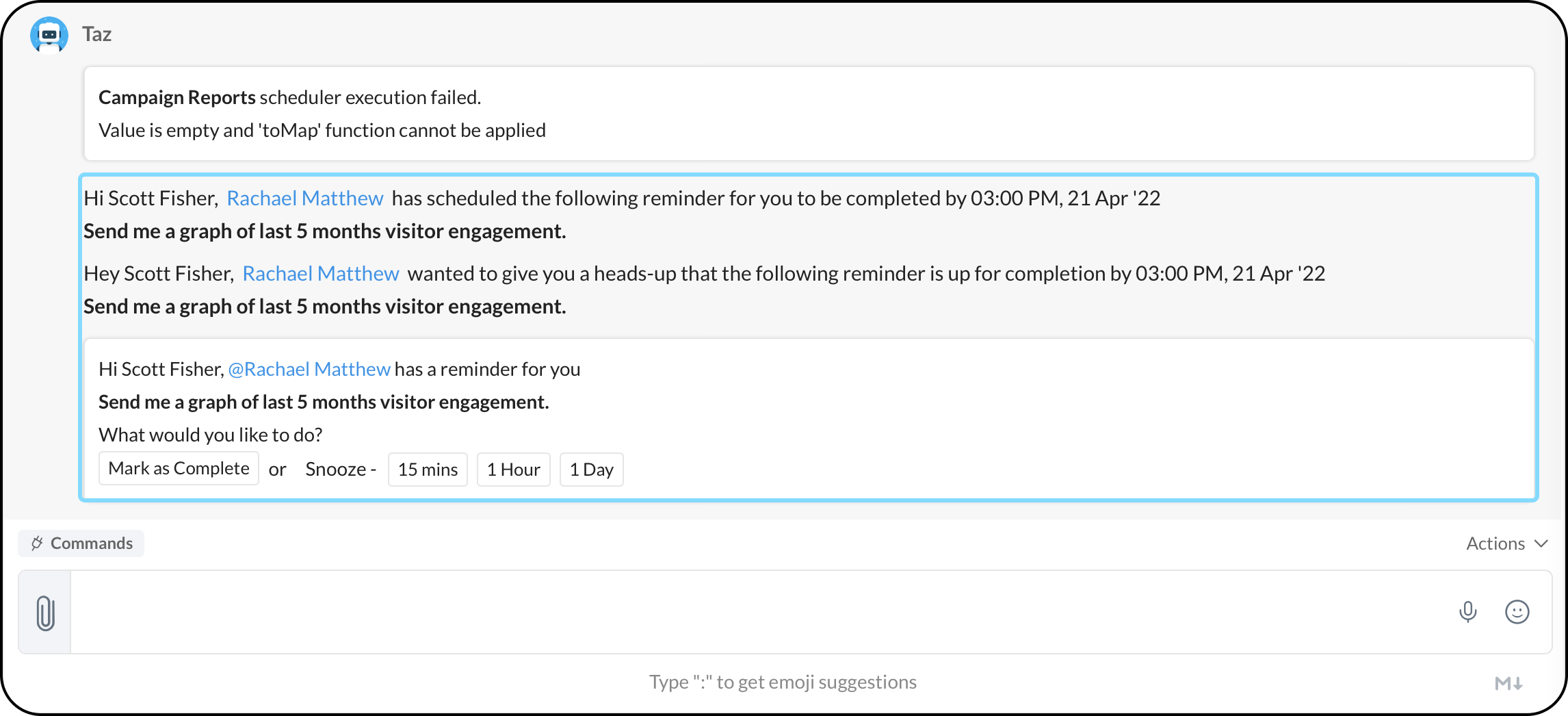Click the paperclip attachment icon
This screenshot has width=1568, height=716.
[x=45, y=613]
